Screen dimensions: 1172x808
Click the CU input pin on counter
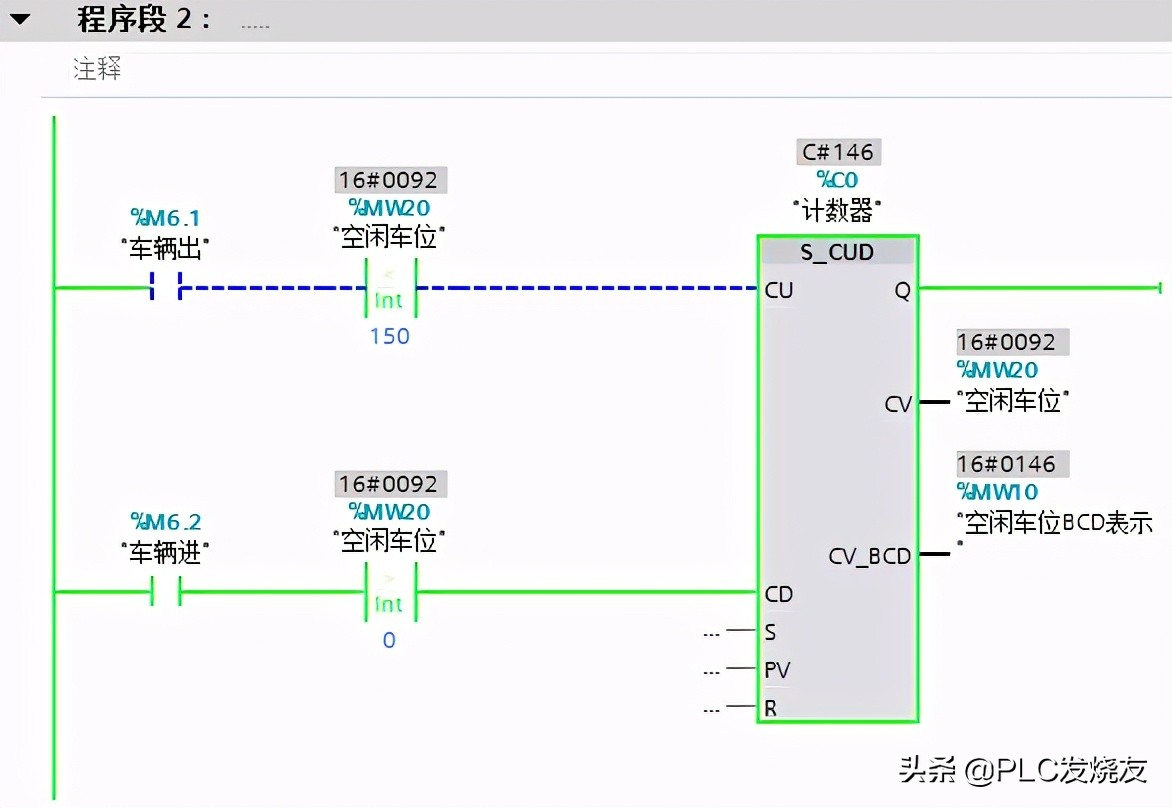point(778,290)
